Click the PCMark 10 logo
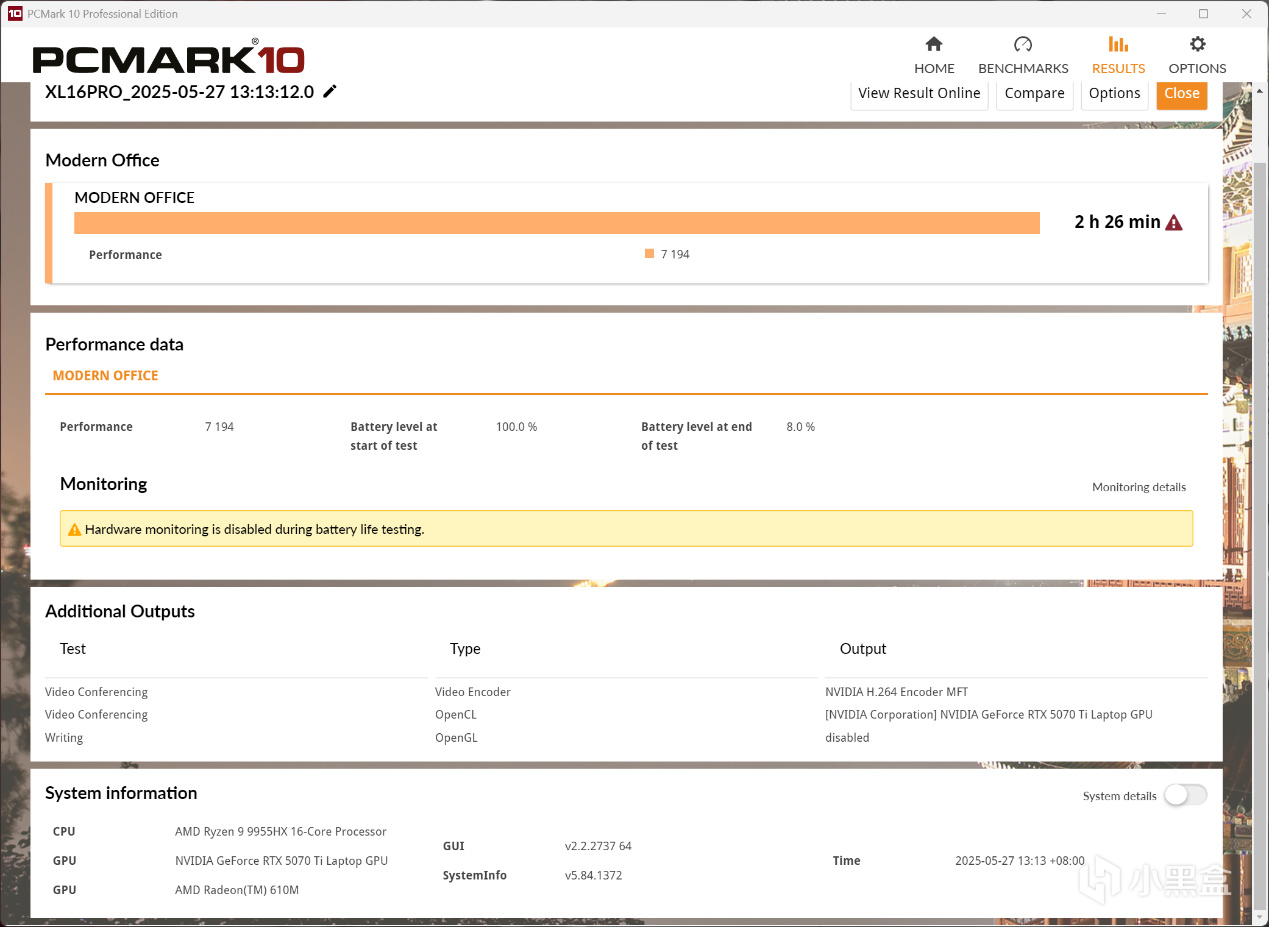 click(168, 58)
